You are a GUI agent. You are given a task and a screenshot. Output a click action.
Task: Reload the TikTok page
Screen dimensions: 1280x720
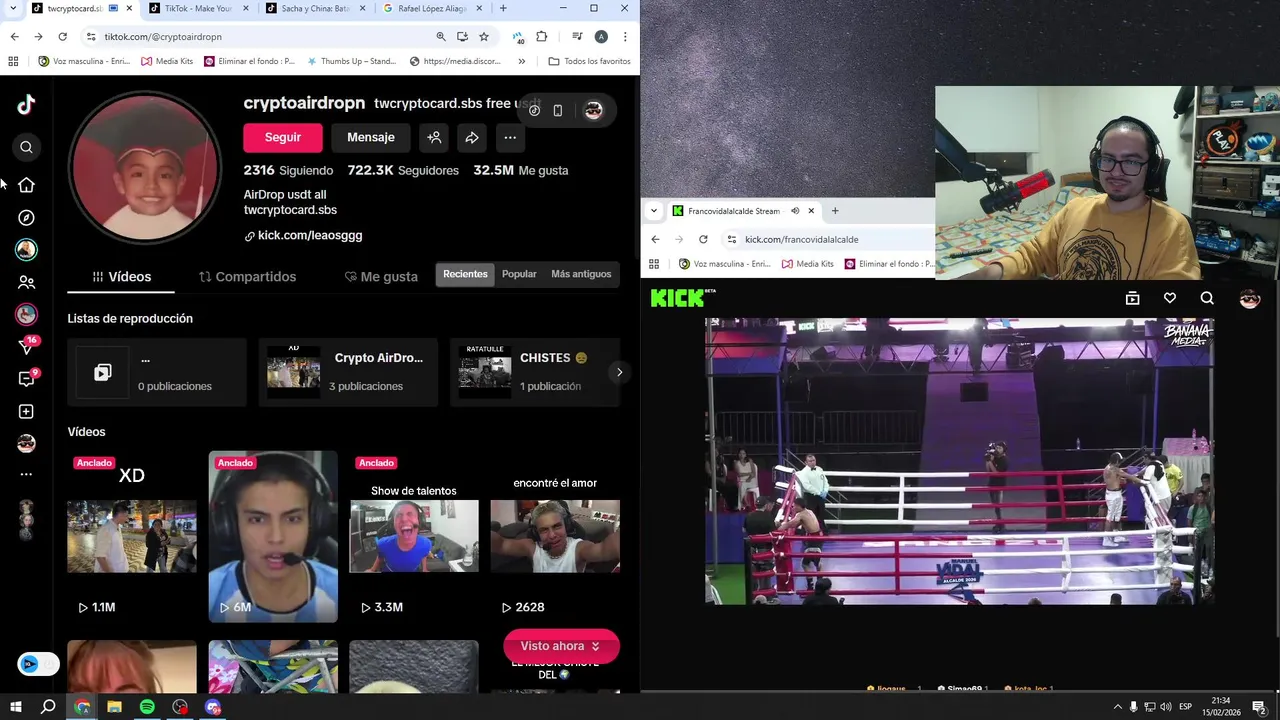62,37
